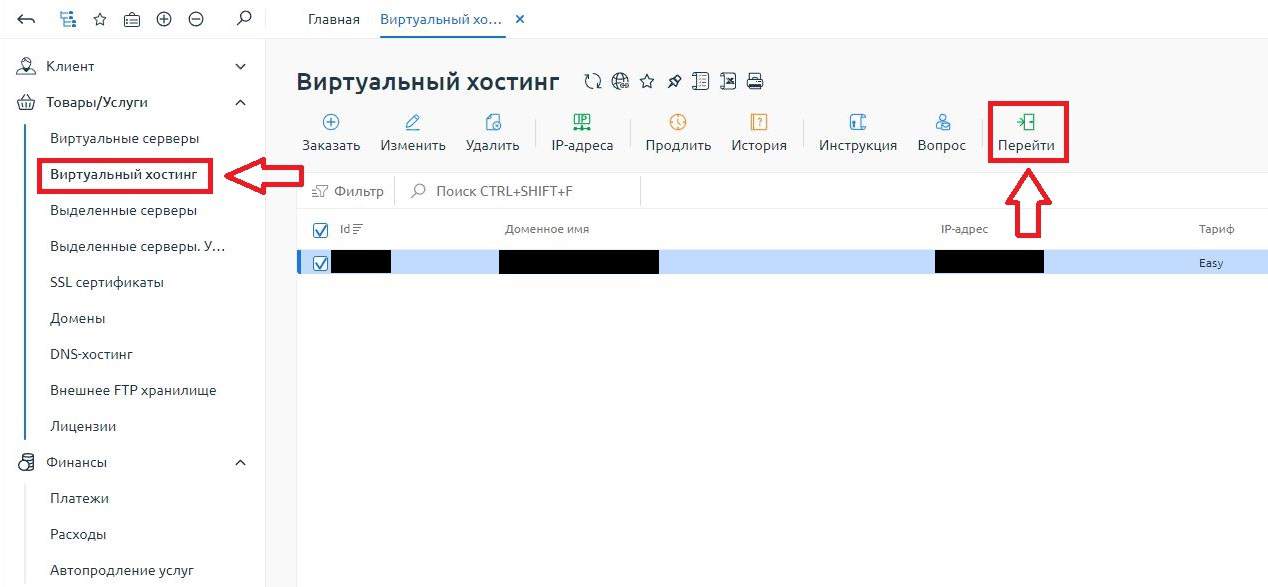Click the list document icon beside title
This screenshot has width=1268, height=587.
pos(701,82)
